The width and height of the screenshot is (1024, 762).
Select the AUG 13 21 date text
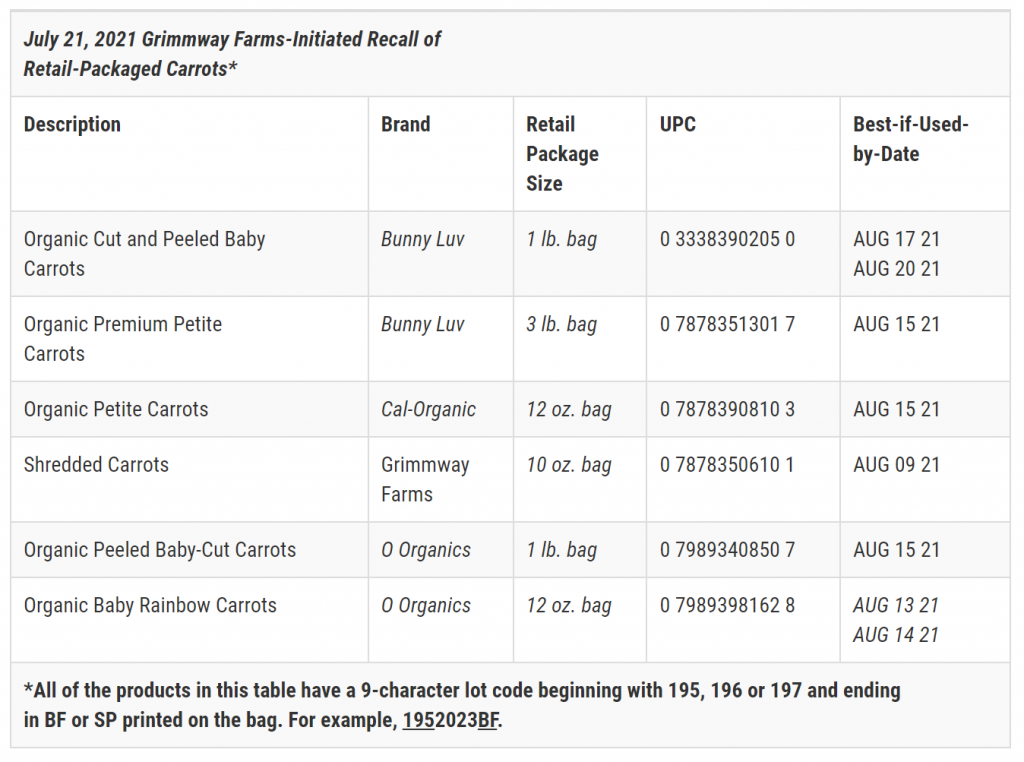pos(895,605)
